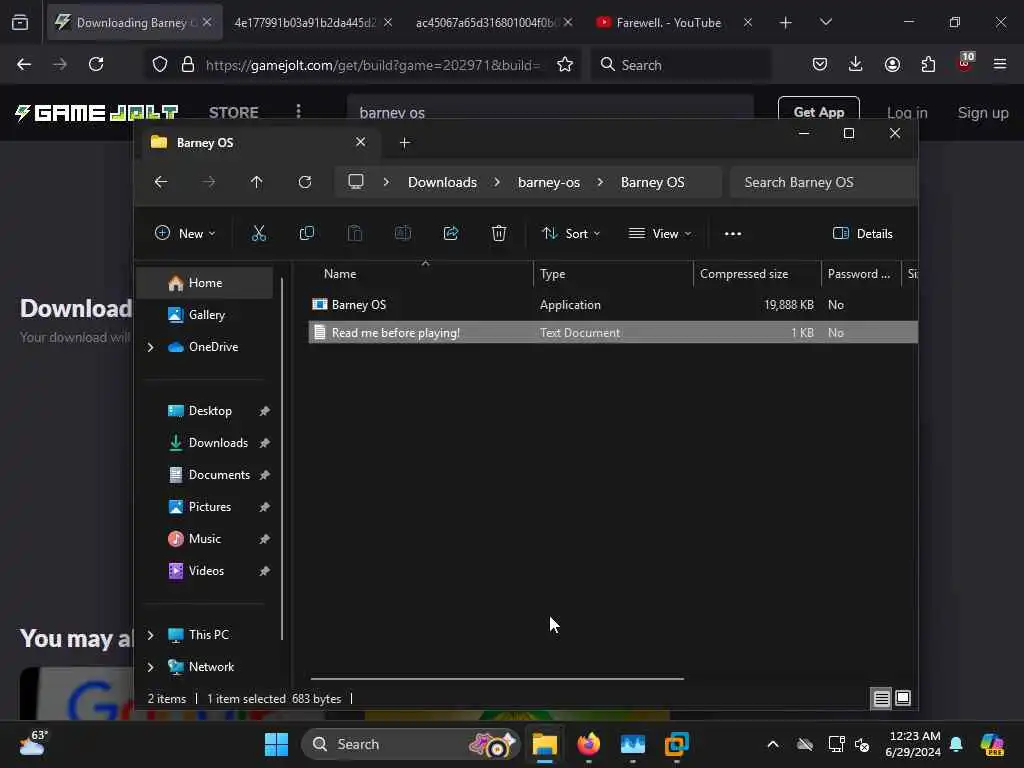
Task: Click the This PC monitor icon in address bar
Action: tap(356, 182)
